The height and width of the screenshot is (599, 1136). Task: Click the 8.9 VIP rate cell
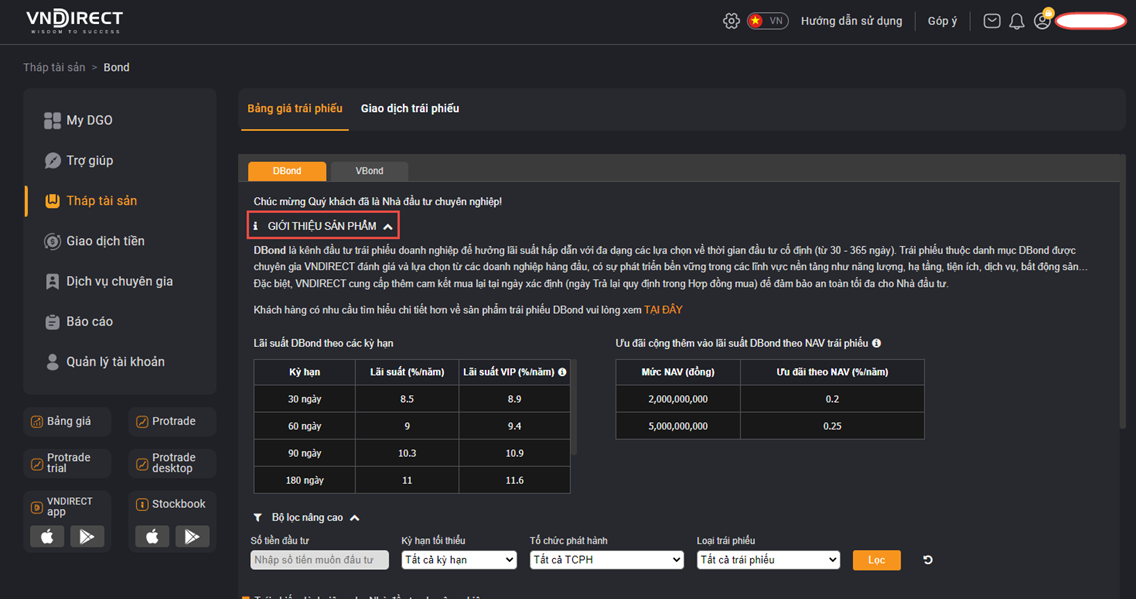pos(514,399)
